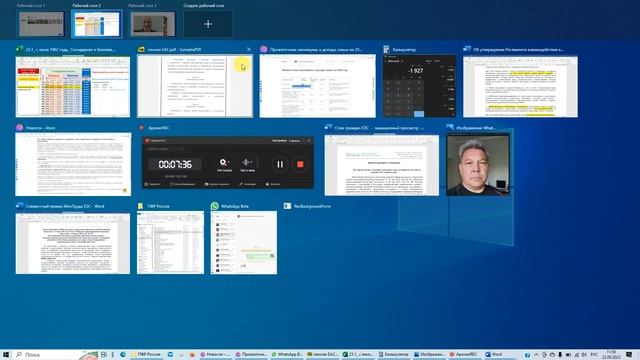Open the clock and calendar flyout
Screen dimensions: 640x360
click(611, 355)
